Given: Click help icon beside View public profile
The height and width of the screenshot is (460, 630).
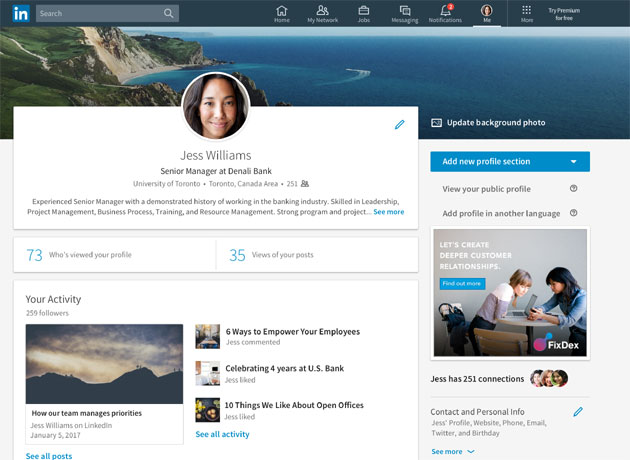Looking at the screenshot, I should pos(573,188).
